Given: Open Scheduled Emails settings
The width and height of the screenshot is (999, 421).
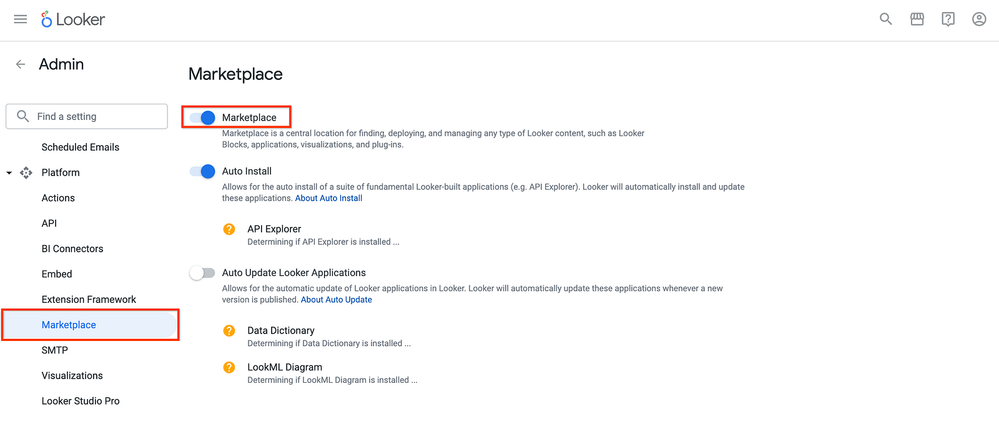Looking at the screenshot, I should click(80, 147).
